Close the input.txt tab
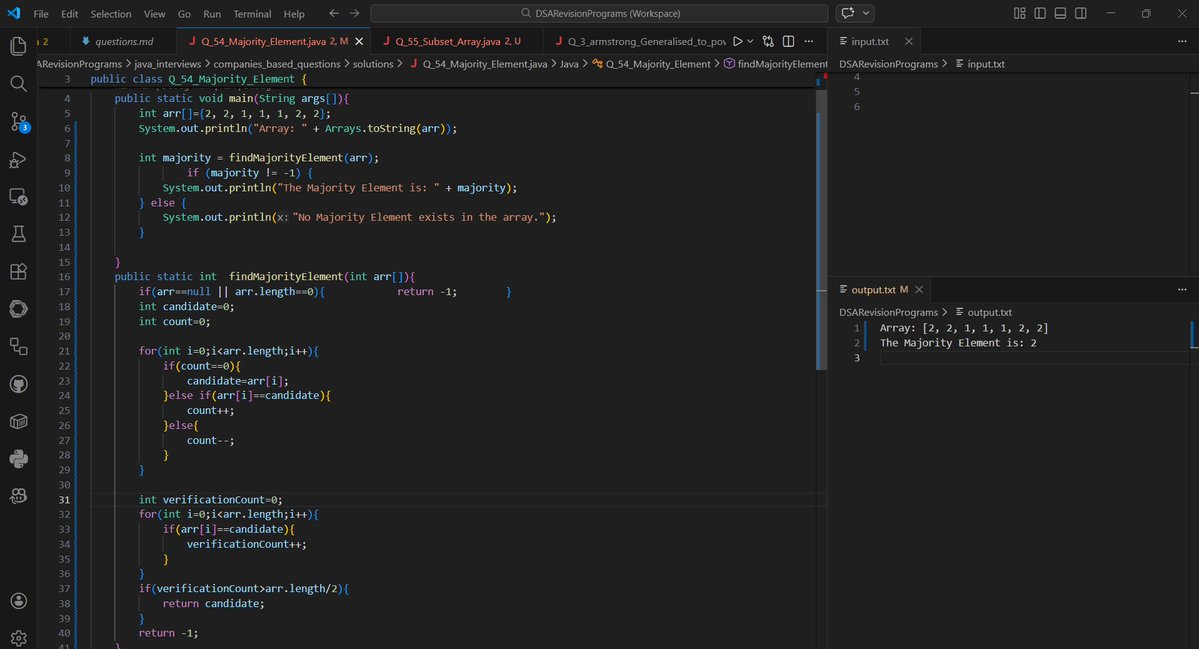The height and width of the screenshot is (649, 1199). 908,41
